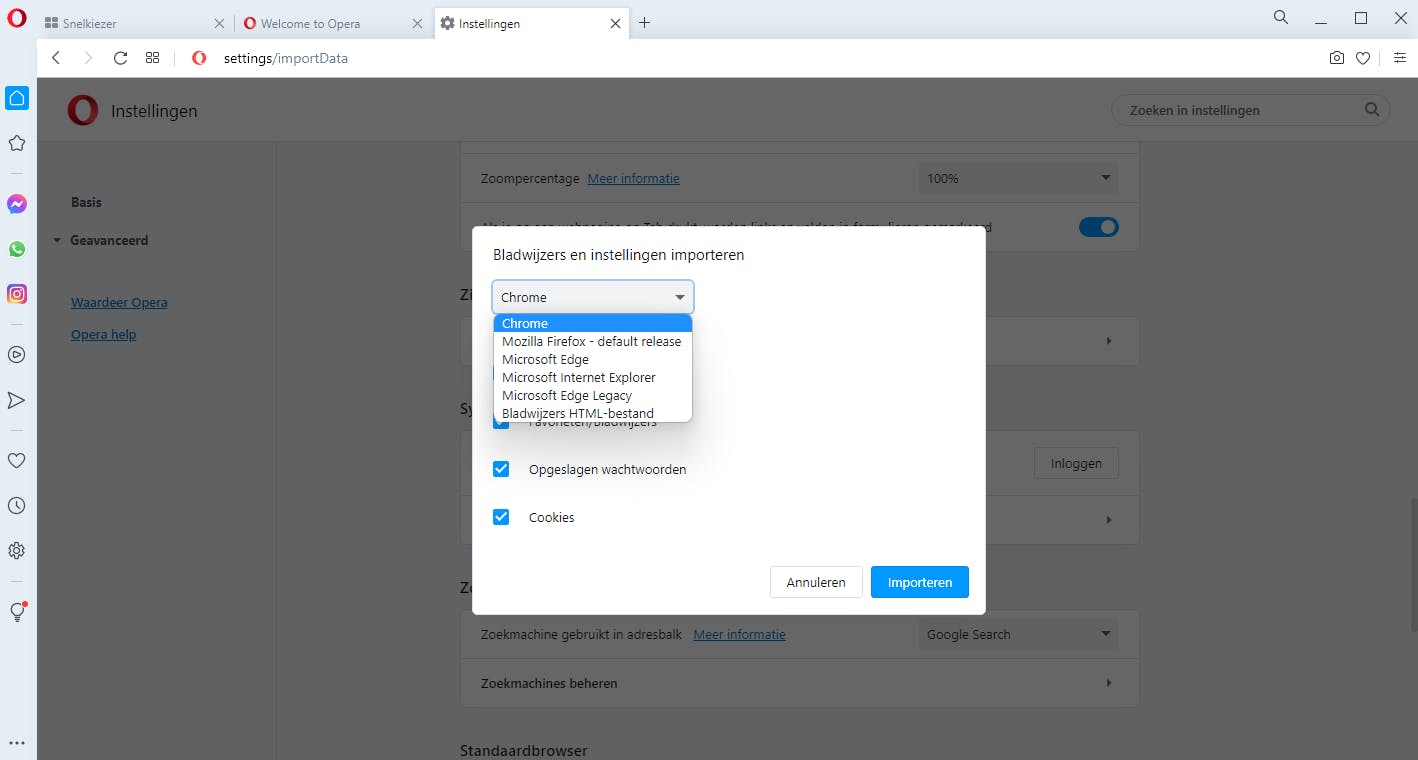
Task: Open a new tab with the plus button
Action: point(645,23)
